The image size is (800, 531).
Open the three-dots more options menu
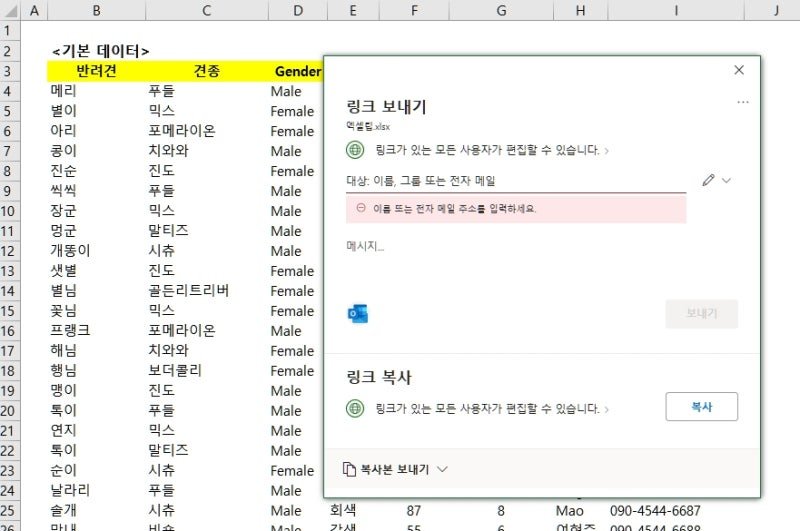tap(743, 103)
